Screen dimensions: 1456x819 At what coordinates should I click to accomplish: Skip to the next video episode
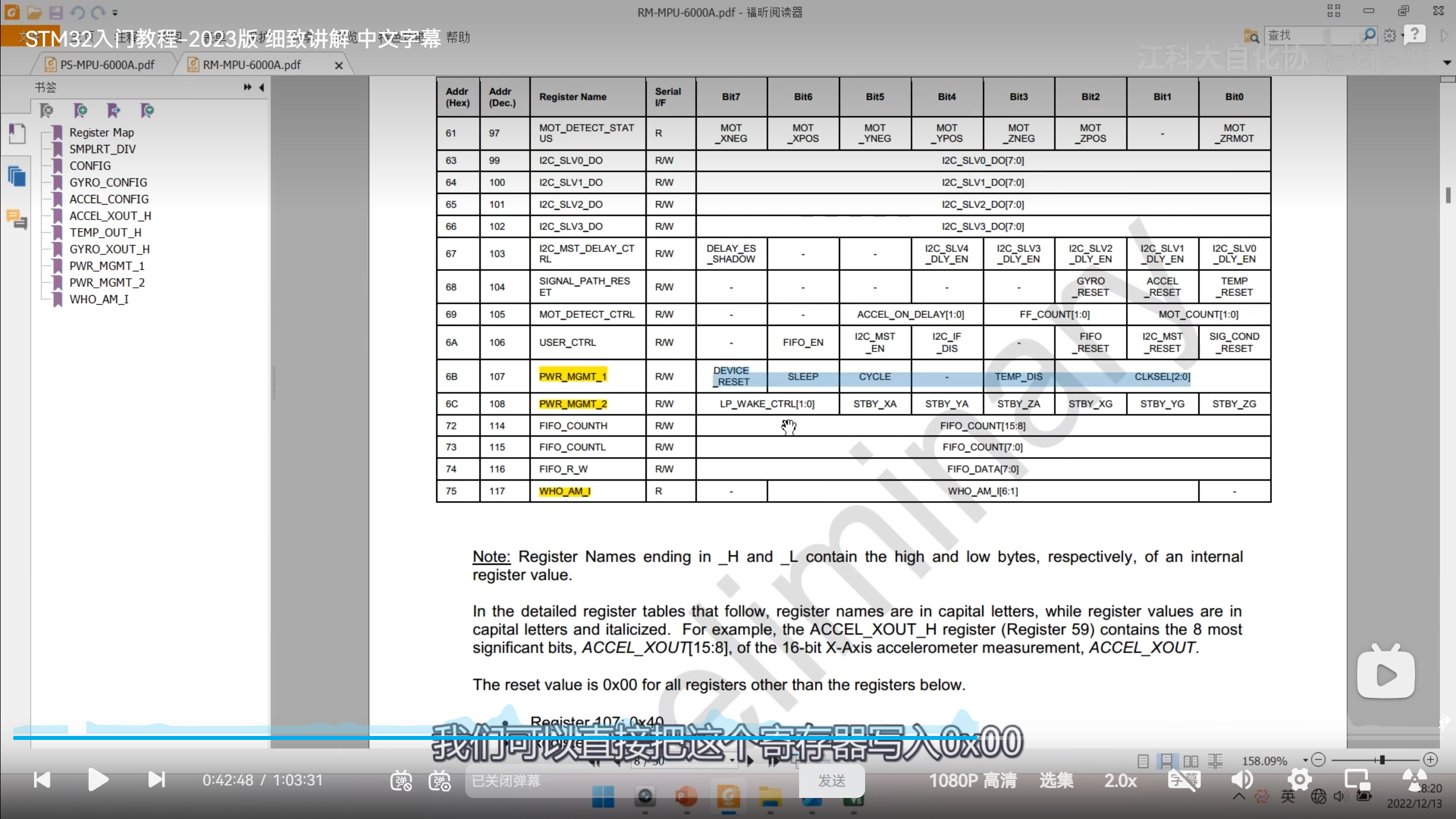156,780
